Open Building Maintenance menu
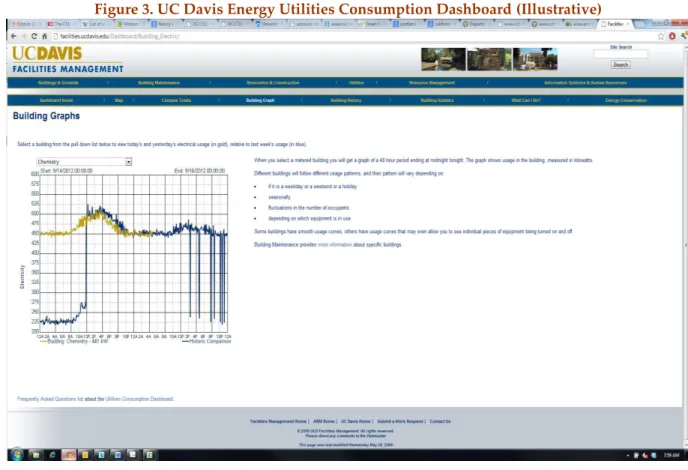Screen dimensions: 688x470 (x=158, y=83)
